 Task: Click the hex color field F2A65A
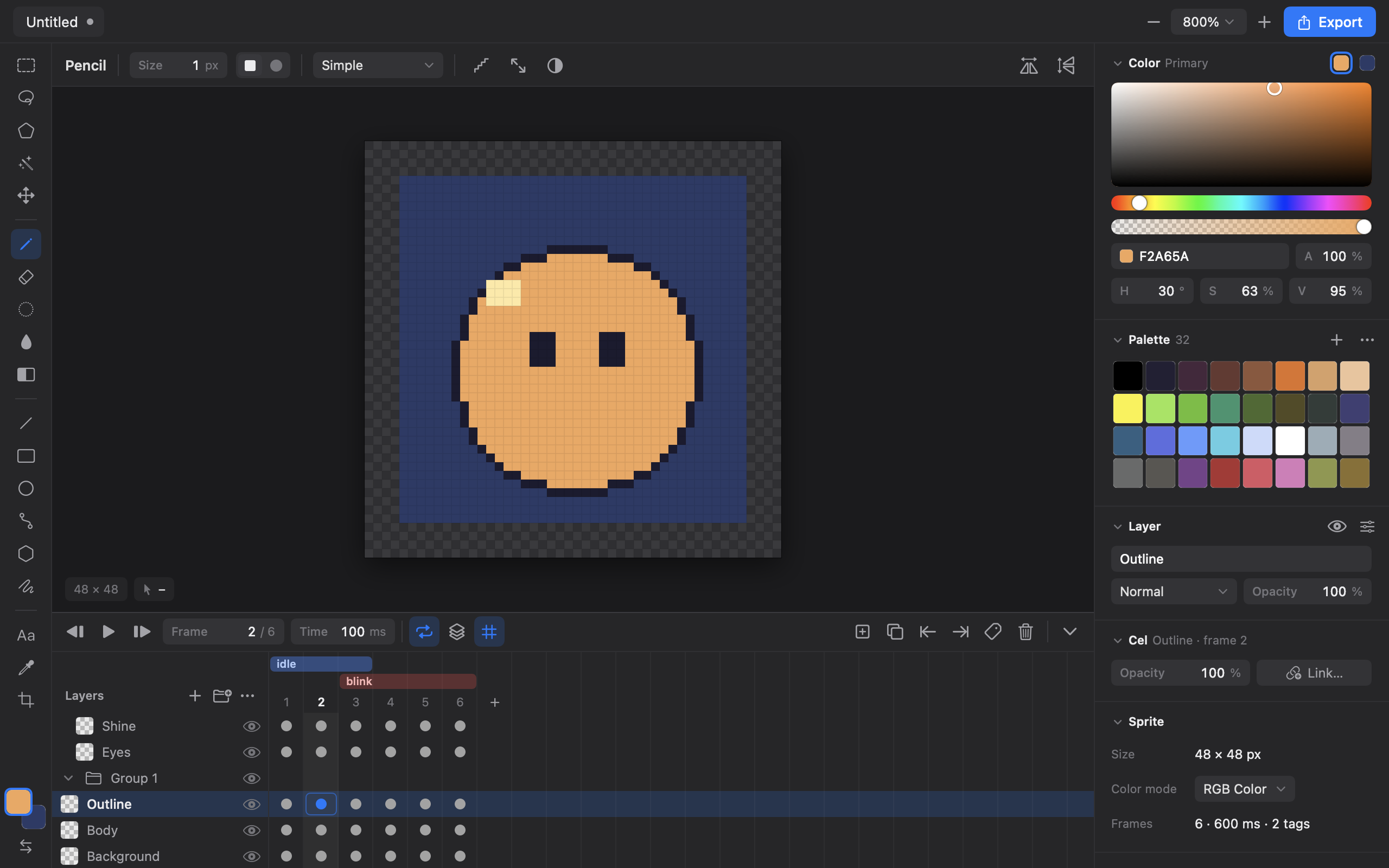point(1200,256)
